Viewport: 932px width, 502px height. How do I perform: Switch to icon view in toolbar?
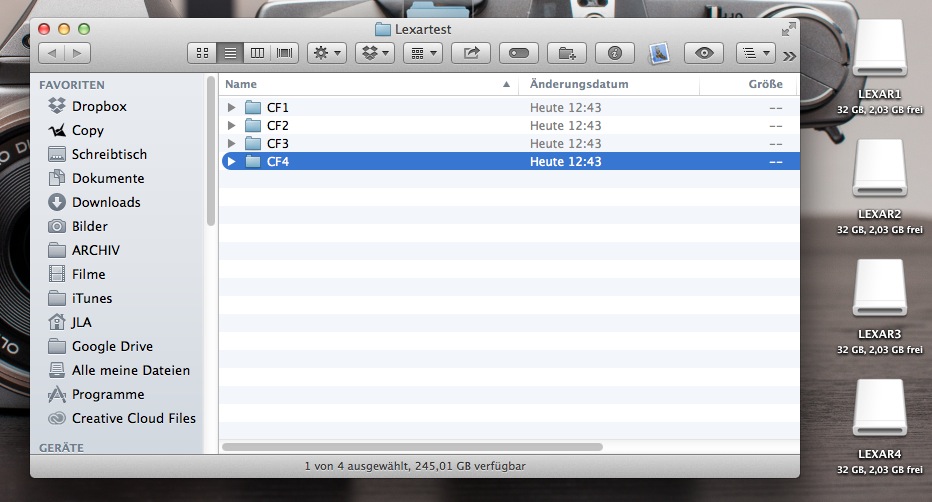click(203, 53)
